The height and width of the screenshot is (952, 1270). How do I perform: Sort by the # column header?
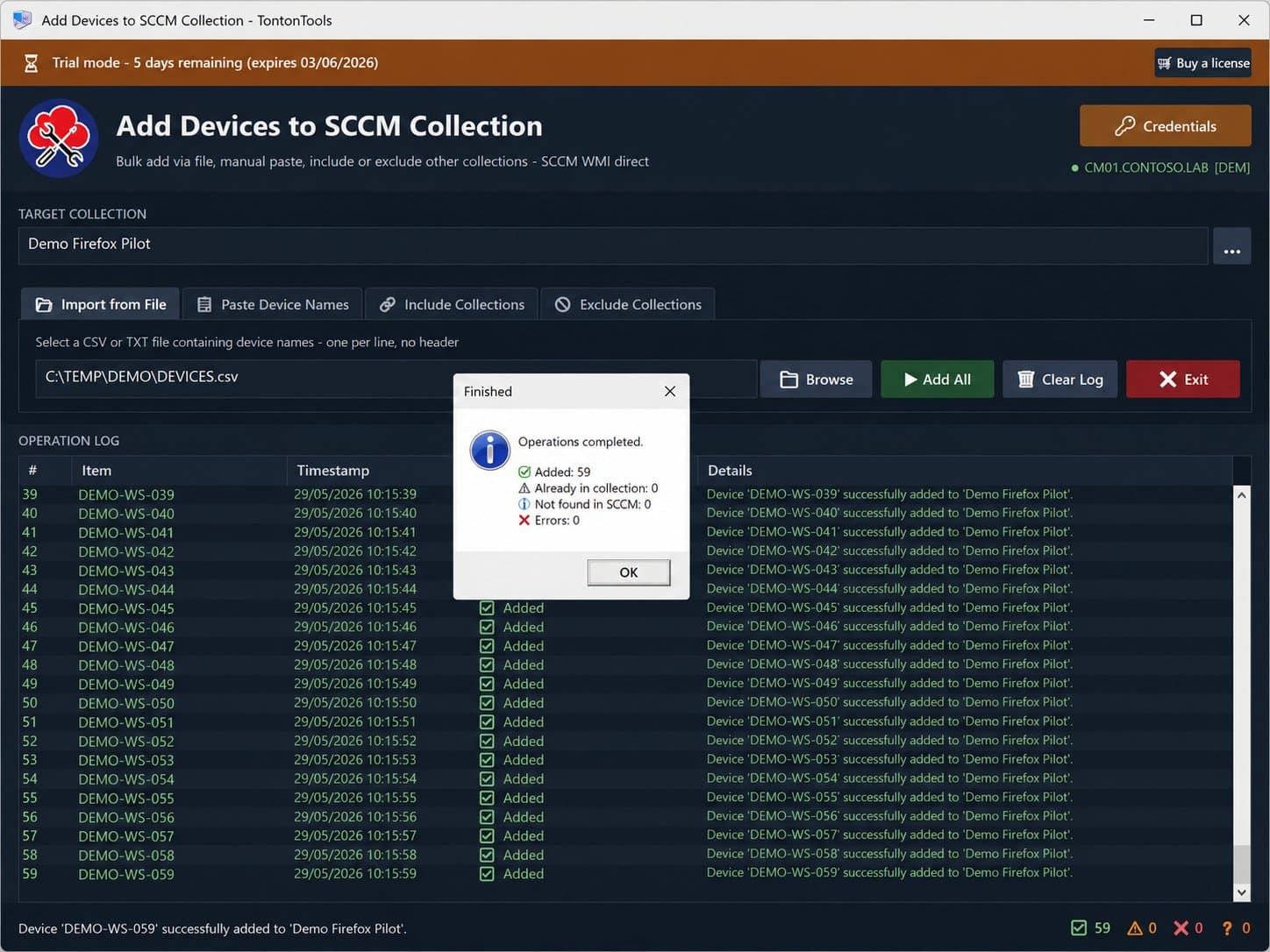coord(45,471)
